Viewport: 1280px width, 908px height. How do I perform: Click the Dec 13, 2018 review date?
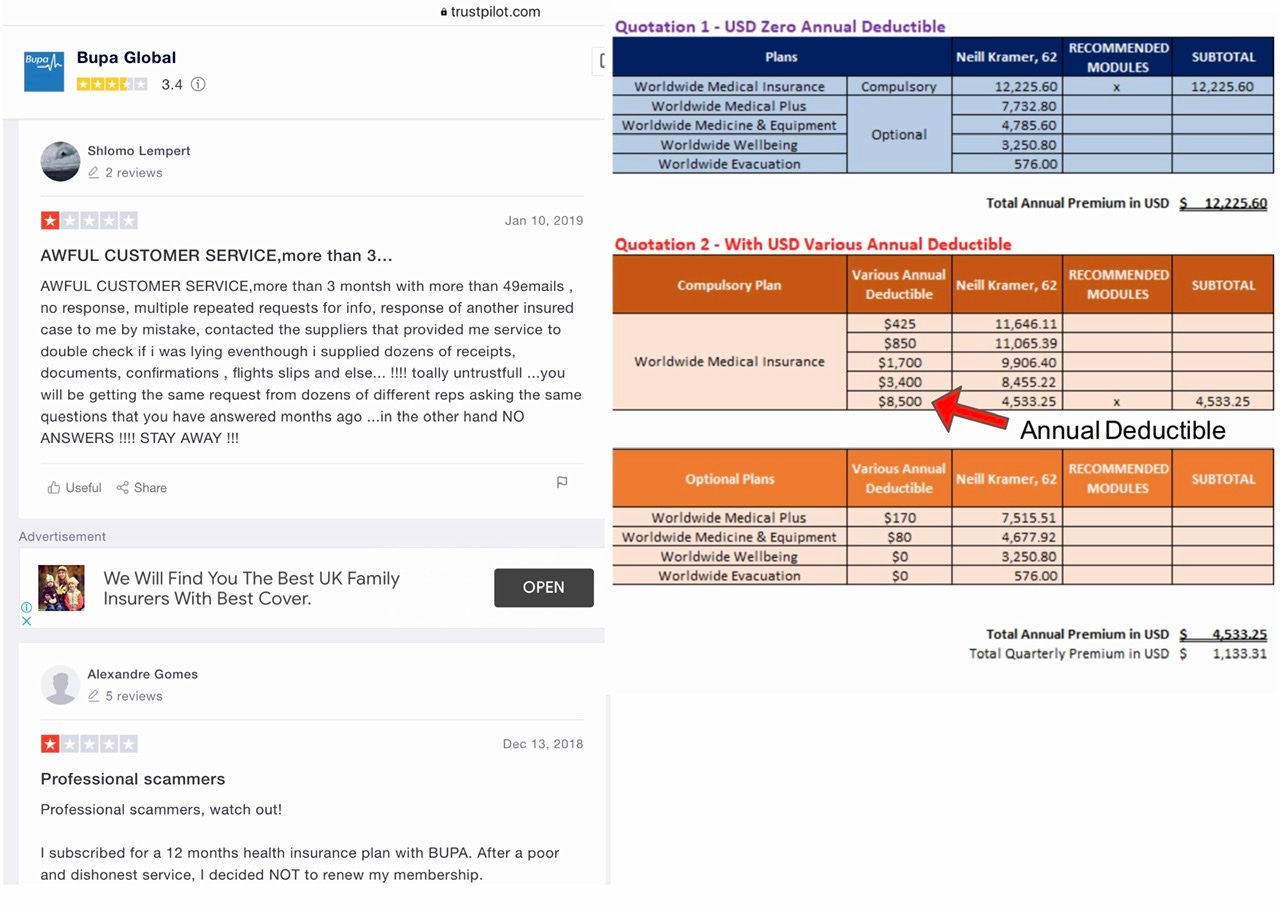click(543, 744)
